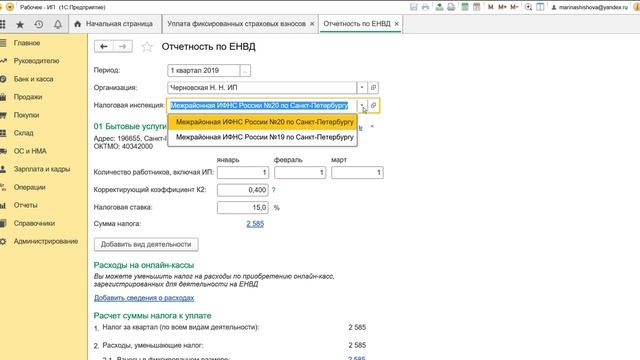Click the M+ memory add button
The width and height of the screenshot is (640, 360).
[502, 7]
